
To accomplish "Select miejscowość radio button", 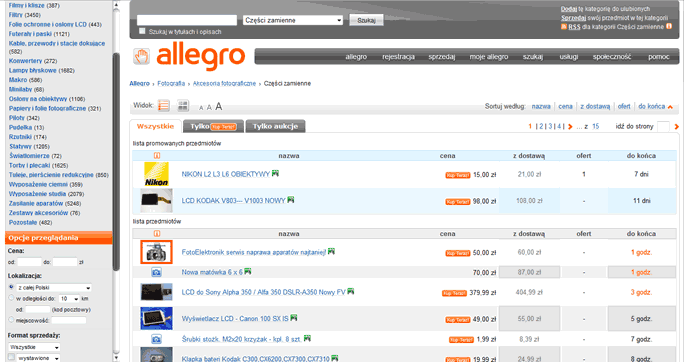I will pos(11,320).
